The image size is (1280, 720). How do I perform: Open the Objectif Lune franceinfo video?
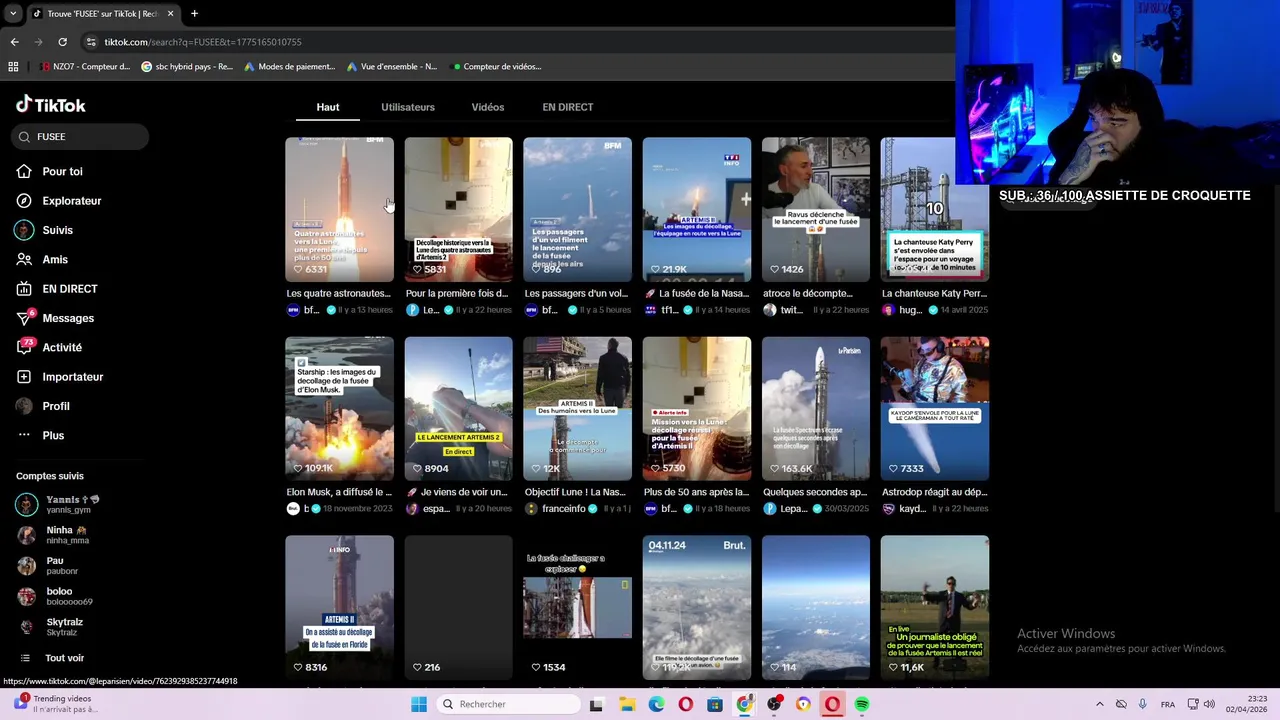(577, 408)
